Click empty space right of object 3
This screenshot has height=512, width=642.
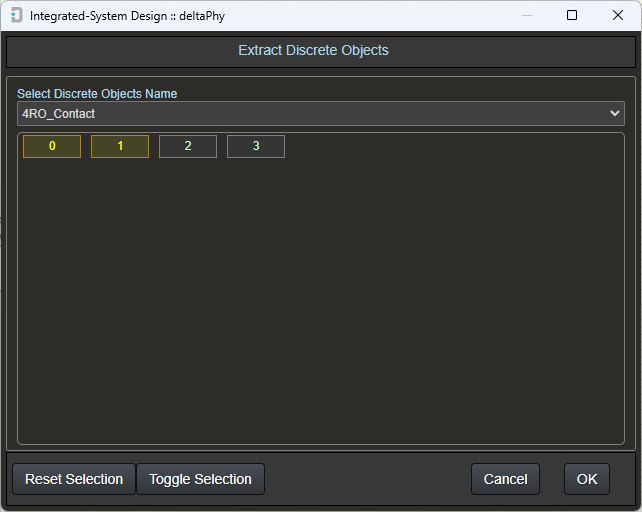point(450,146)
